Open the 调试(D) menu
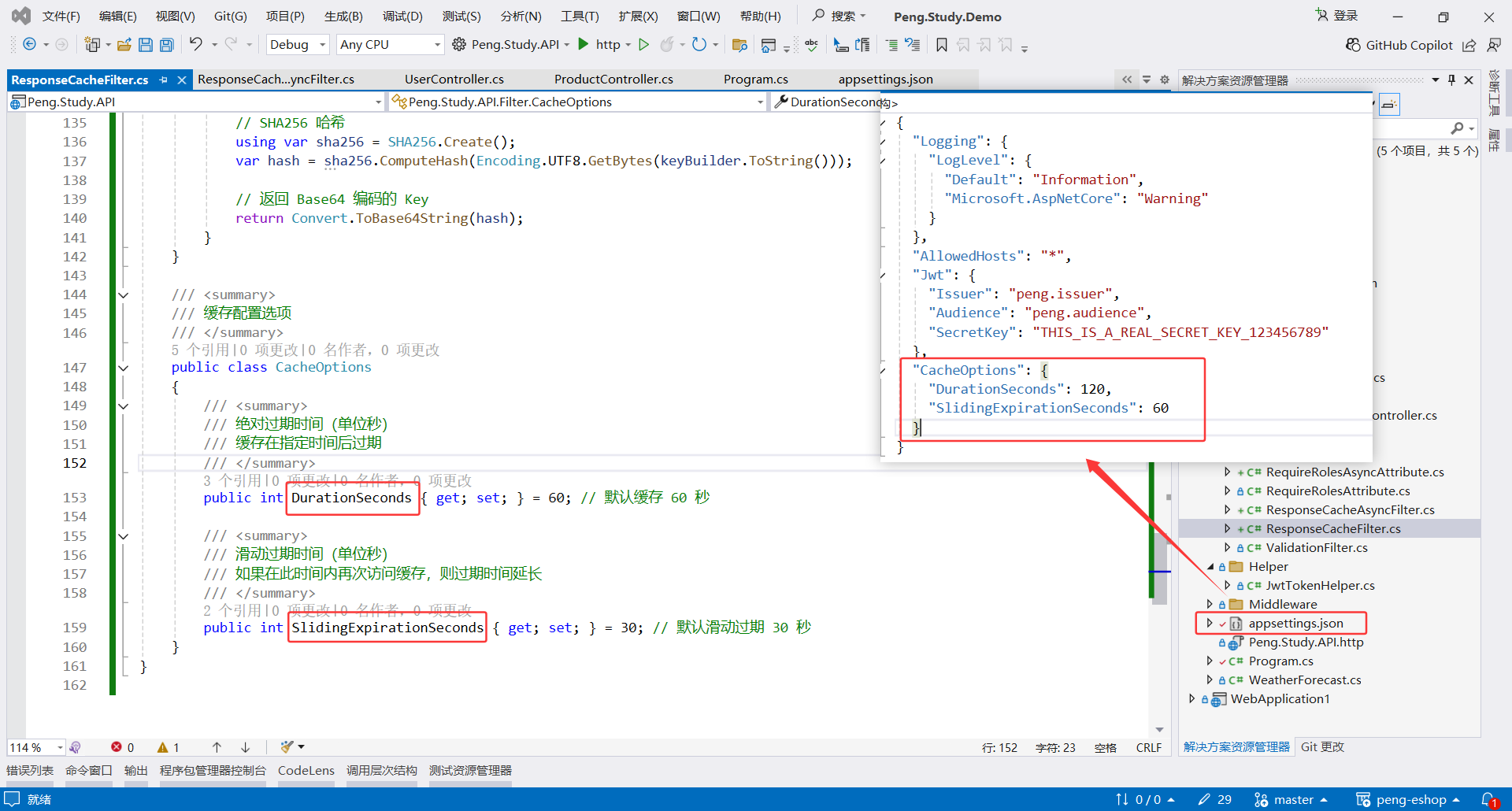 coord(402,17)
